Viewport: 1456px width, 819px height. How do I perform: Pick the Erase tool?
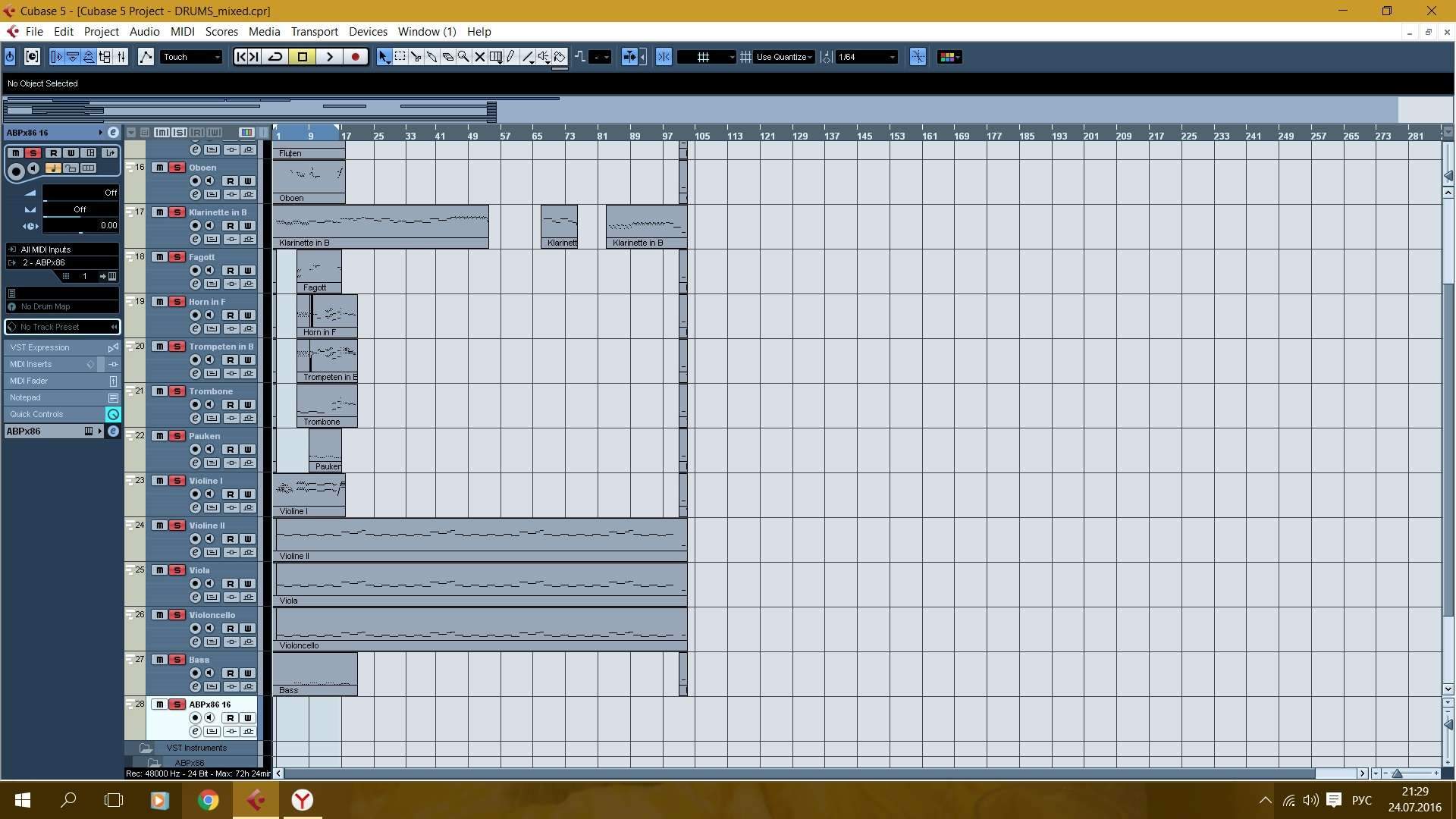(447, 57)
